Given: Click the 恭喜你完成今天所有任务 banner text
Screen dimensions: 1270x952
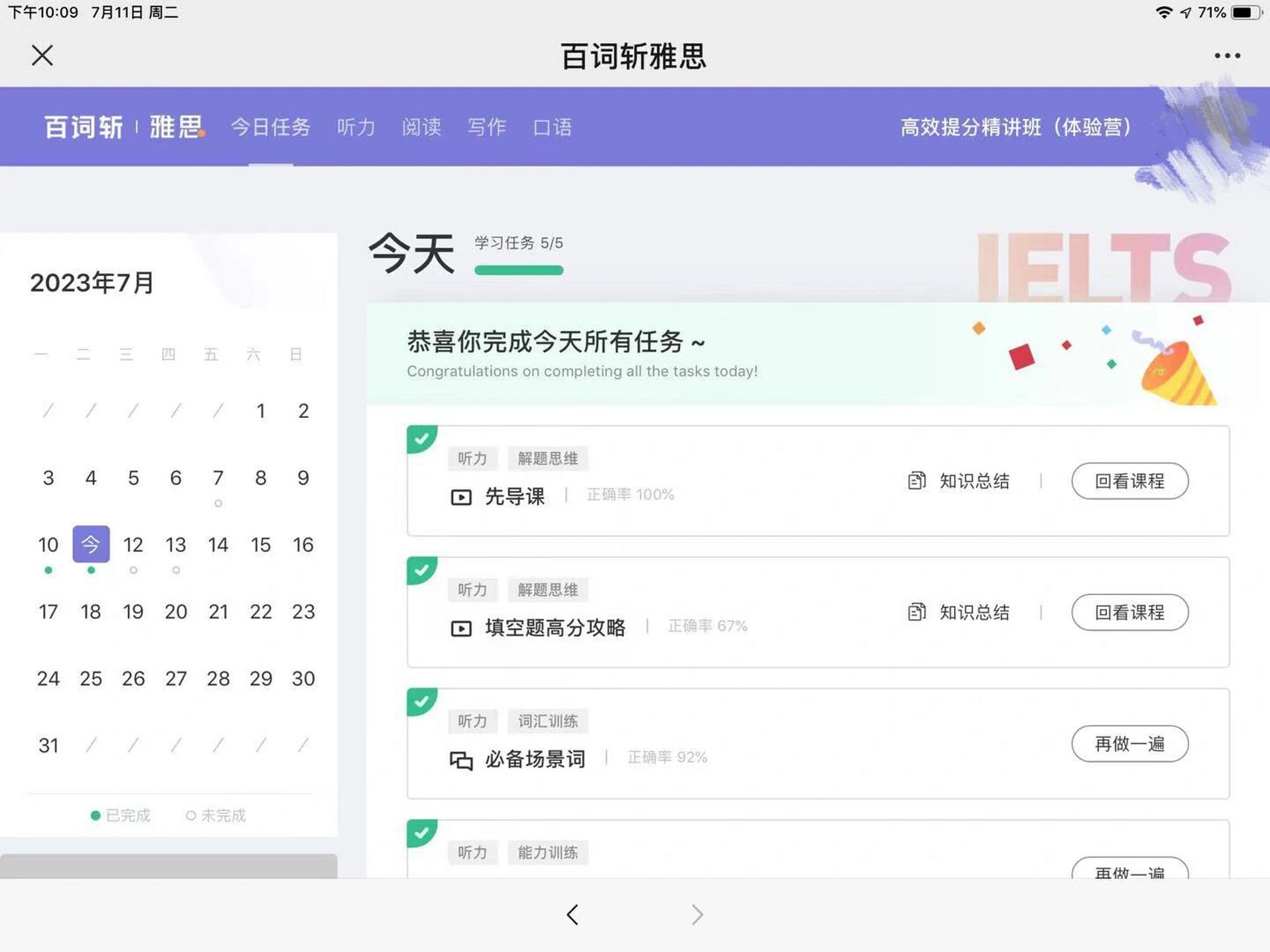Looking at the screenshot, I should pos(556,341).
